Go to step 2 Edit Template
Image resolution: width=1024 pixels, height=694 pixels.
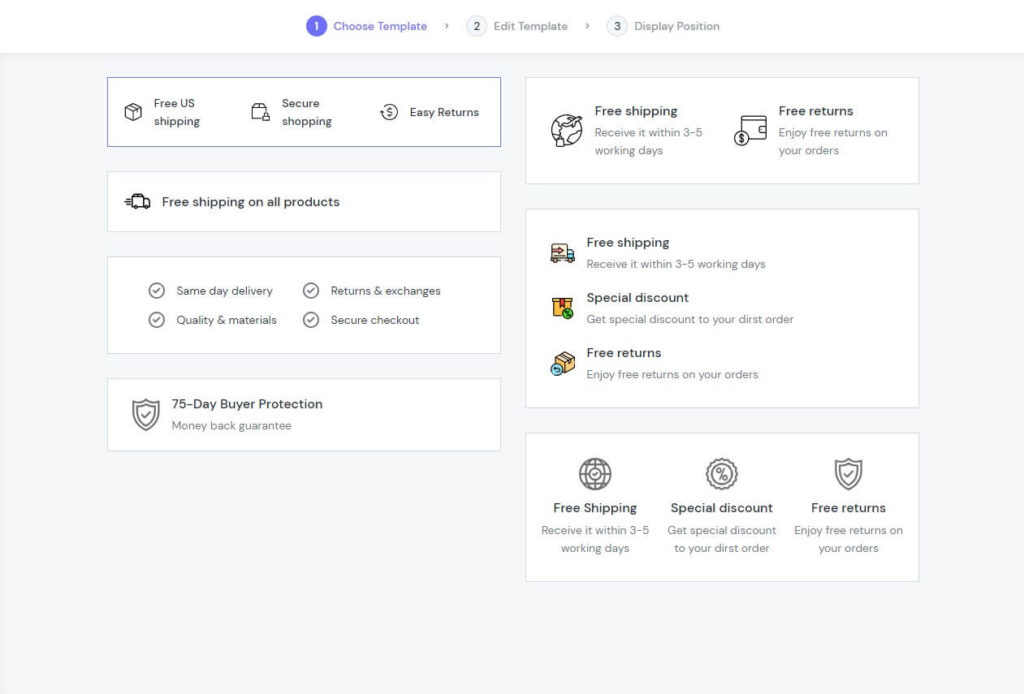point(517,26)
